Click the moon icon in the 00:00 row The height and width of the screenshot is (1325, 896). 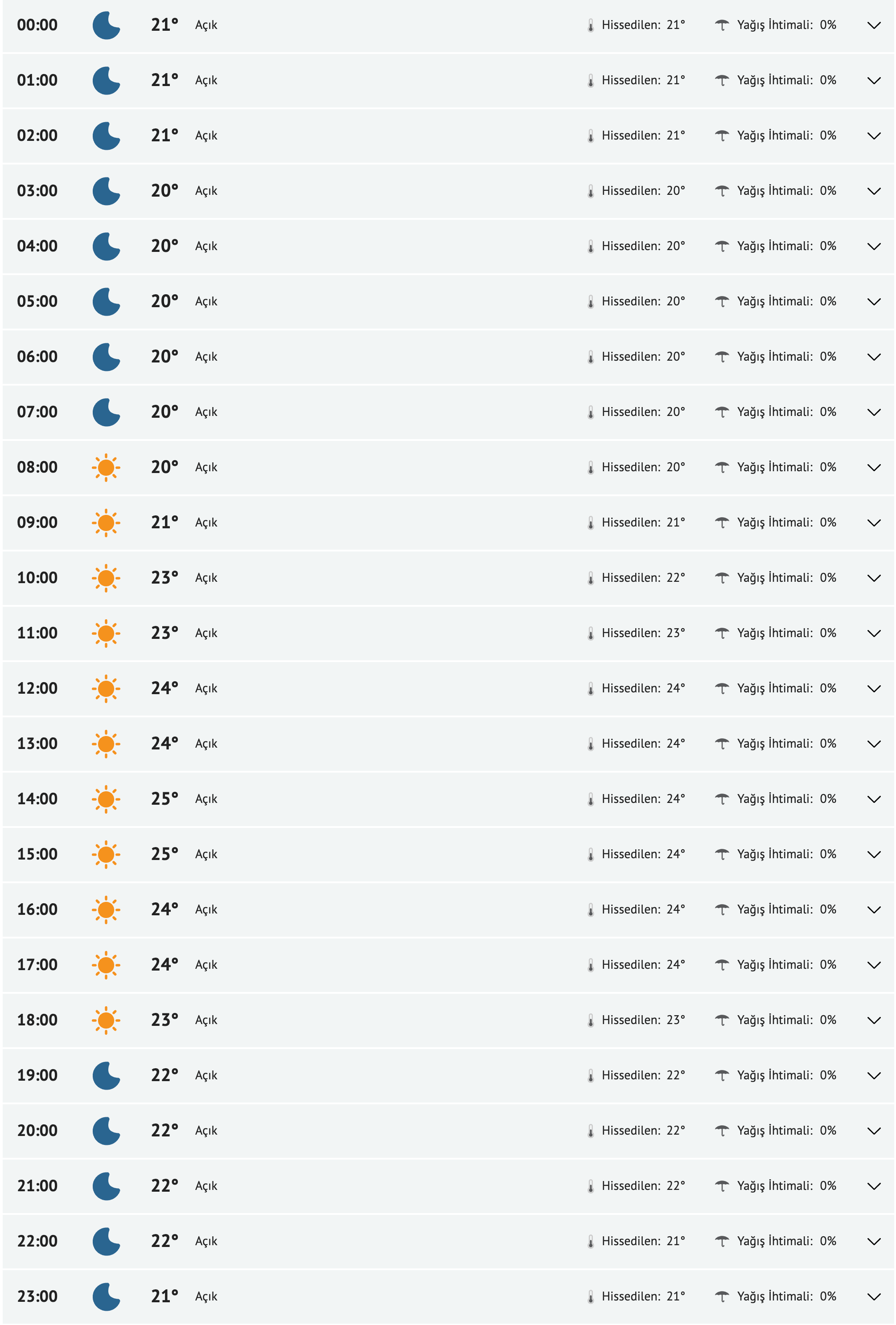[106, 25]
